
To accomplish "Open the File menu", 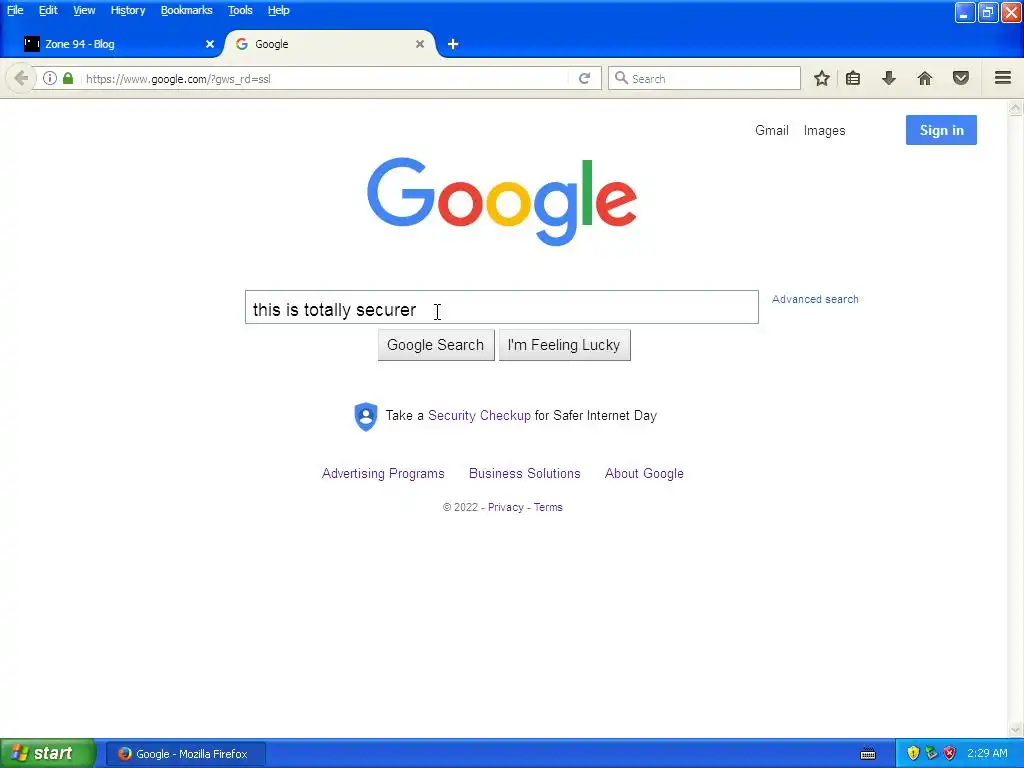I will (x=15, y=10).
